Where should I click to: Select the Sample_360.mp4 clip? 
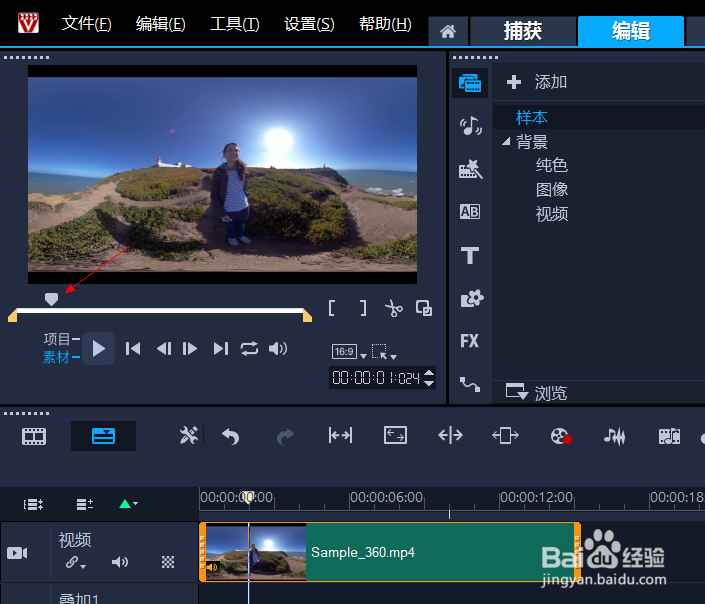(389, 552)
